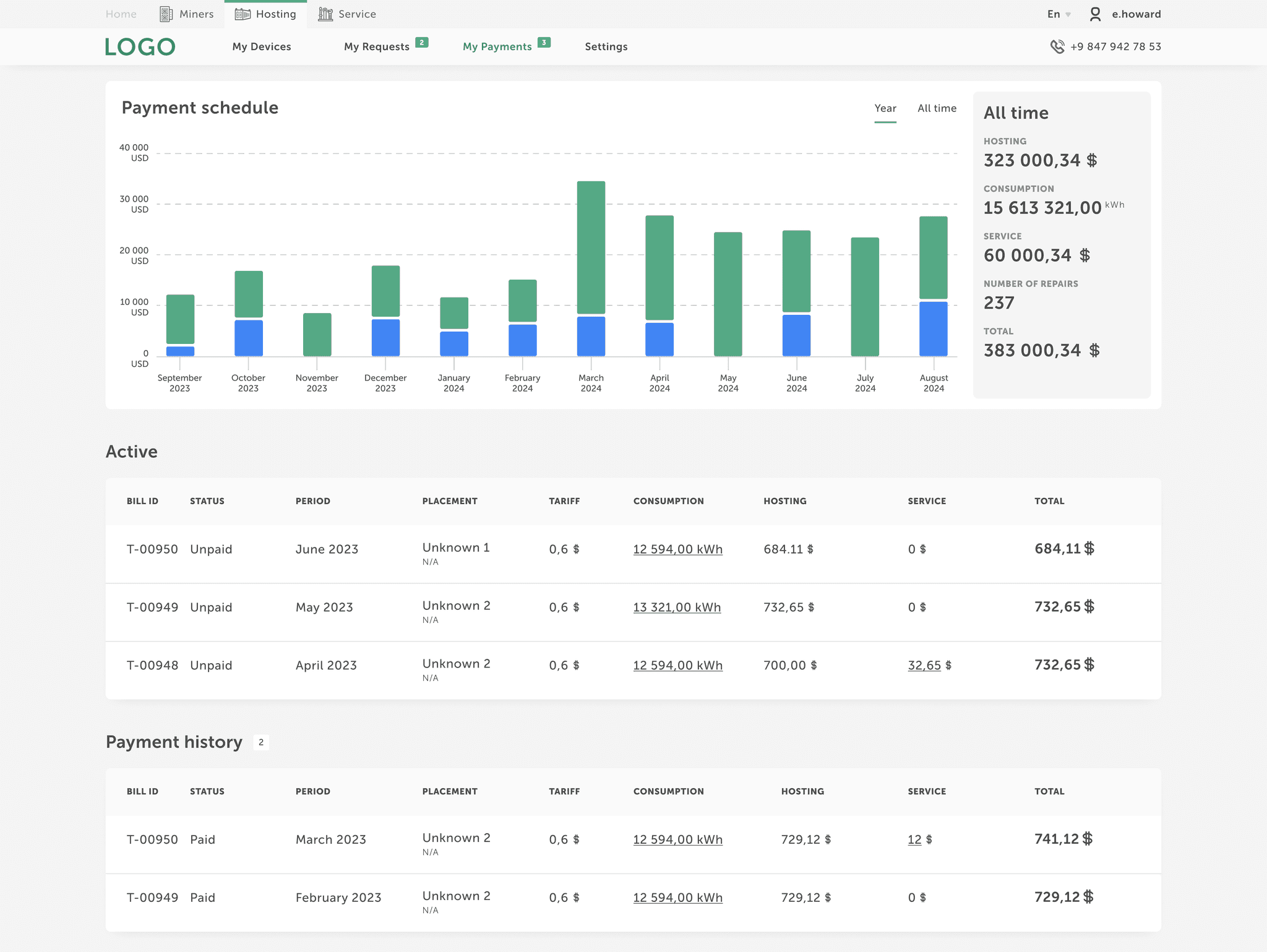Select bill T-00948 row
This screenshot has width=1267, height=952.
click(x=152, y=666)
